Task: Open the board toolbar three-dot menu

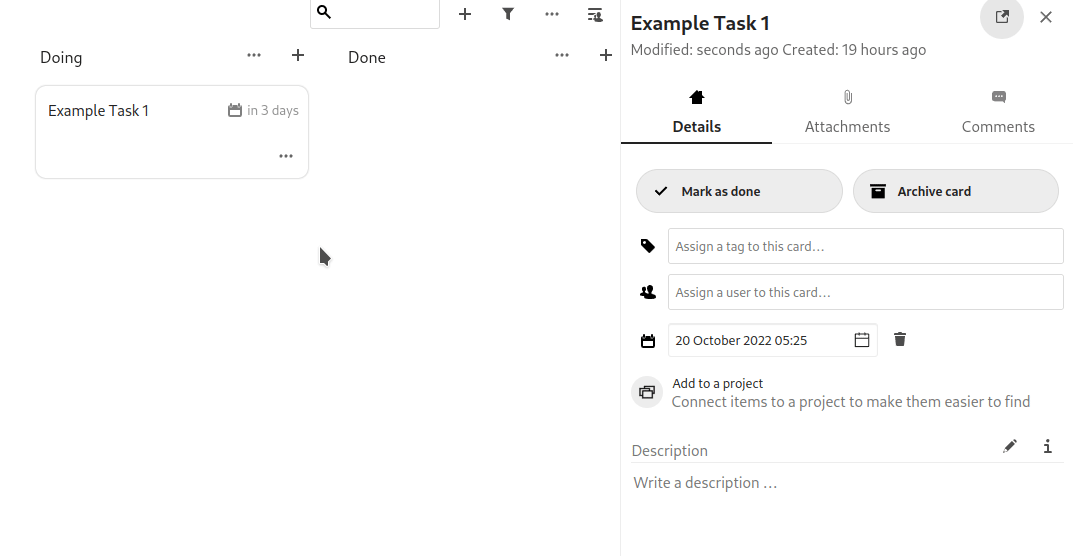Action: click(x=552, y=14)
